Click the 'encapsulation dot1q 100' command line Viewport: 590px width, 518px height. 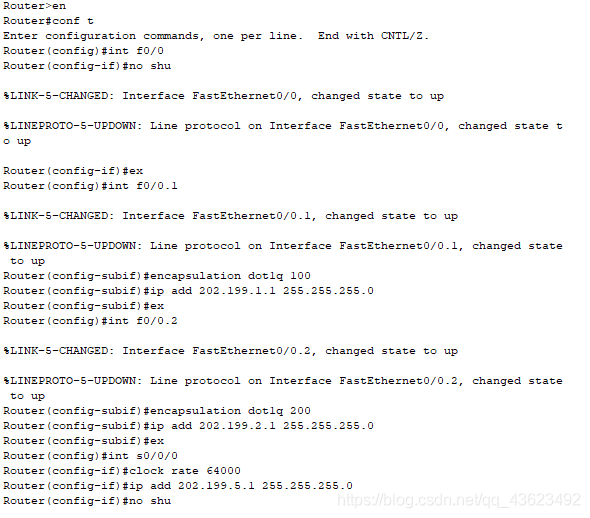[157, 276]
